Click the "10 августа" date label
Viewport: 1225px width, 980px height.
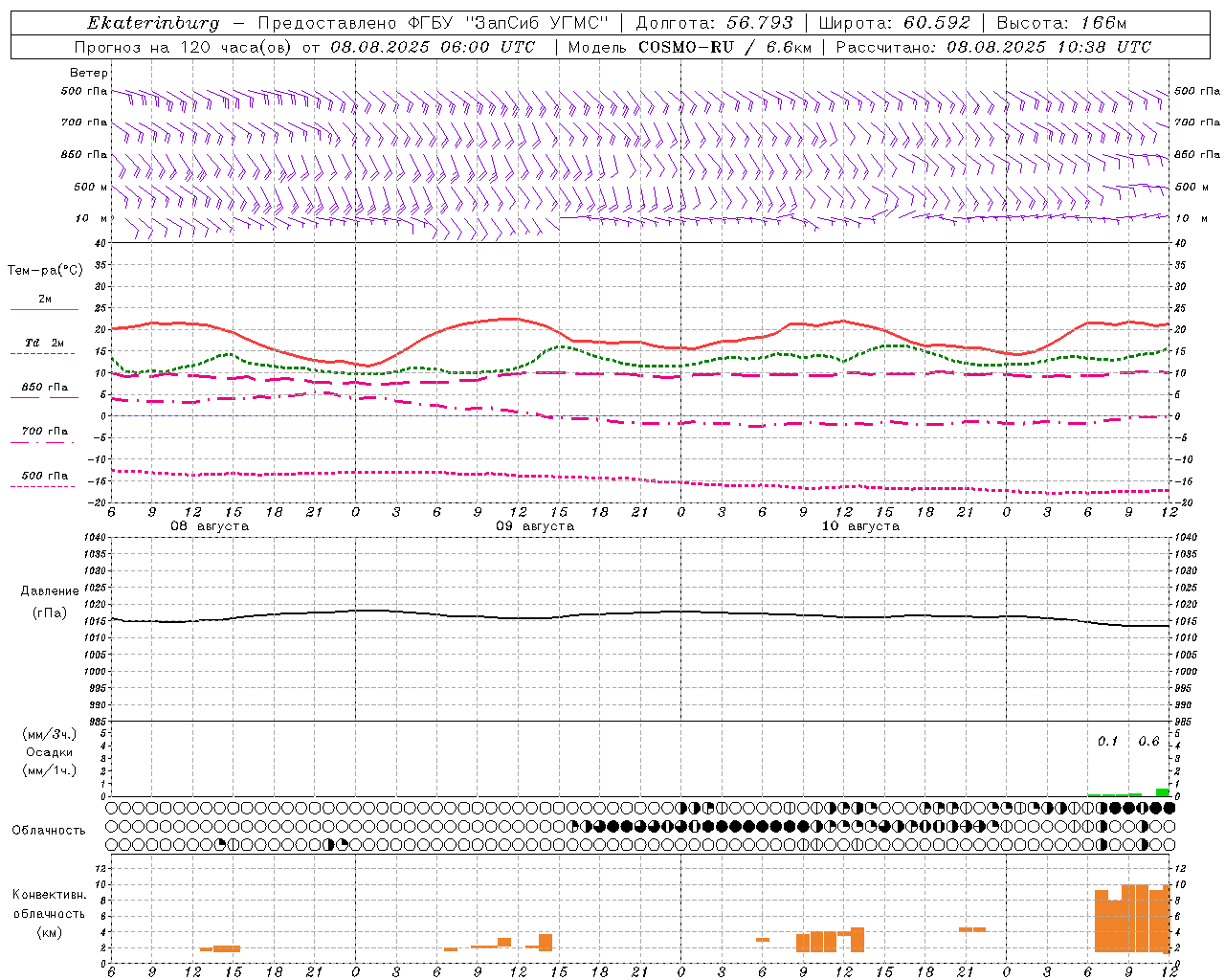click(x=860, y=526)
